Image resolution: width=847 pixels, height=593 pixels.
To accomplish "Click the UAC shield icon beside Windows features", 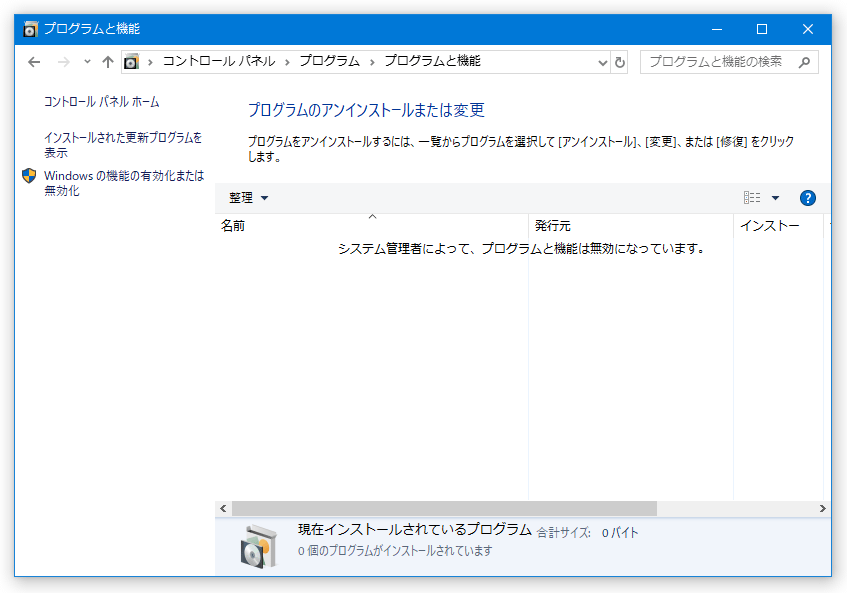I will (x=29, y=176).
